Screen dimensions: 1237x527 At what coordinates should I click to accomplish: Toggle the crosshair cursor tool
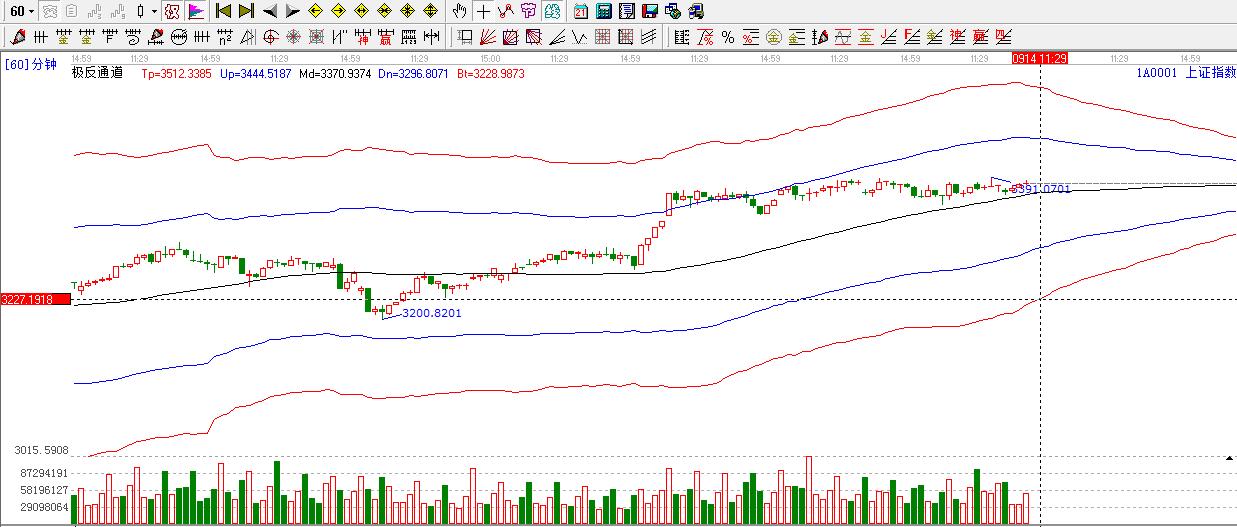click(x=483, y=11)
